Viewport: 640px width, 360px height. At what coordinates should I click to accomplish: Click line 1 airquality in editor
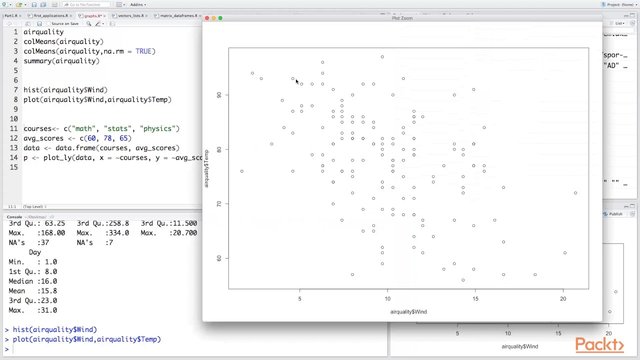43,32
